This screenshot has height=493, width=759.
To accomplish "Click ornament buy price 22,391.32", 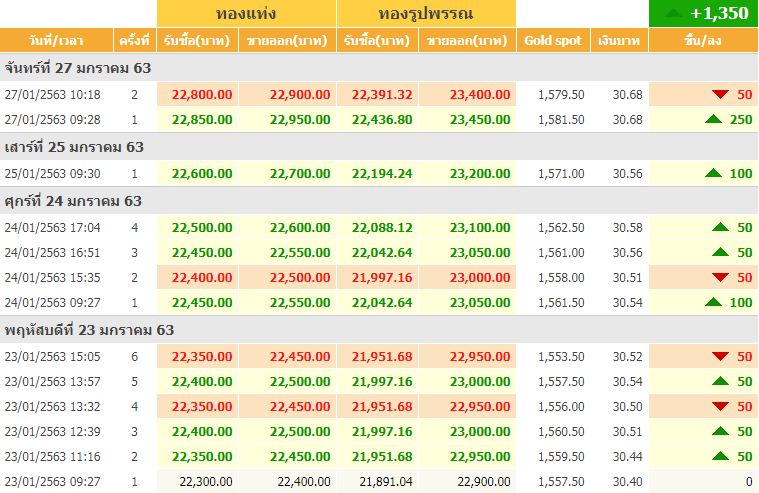I will click(x=382, y=94).
